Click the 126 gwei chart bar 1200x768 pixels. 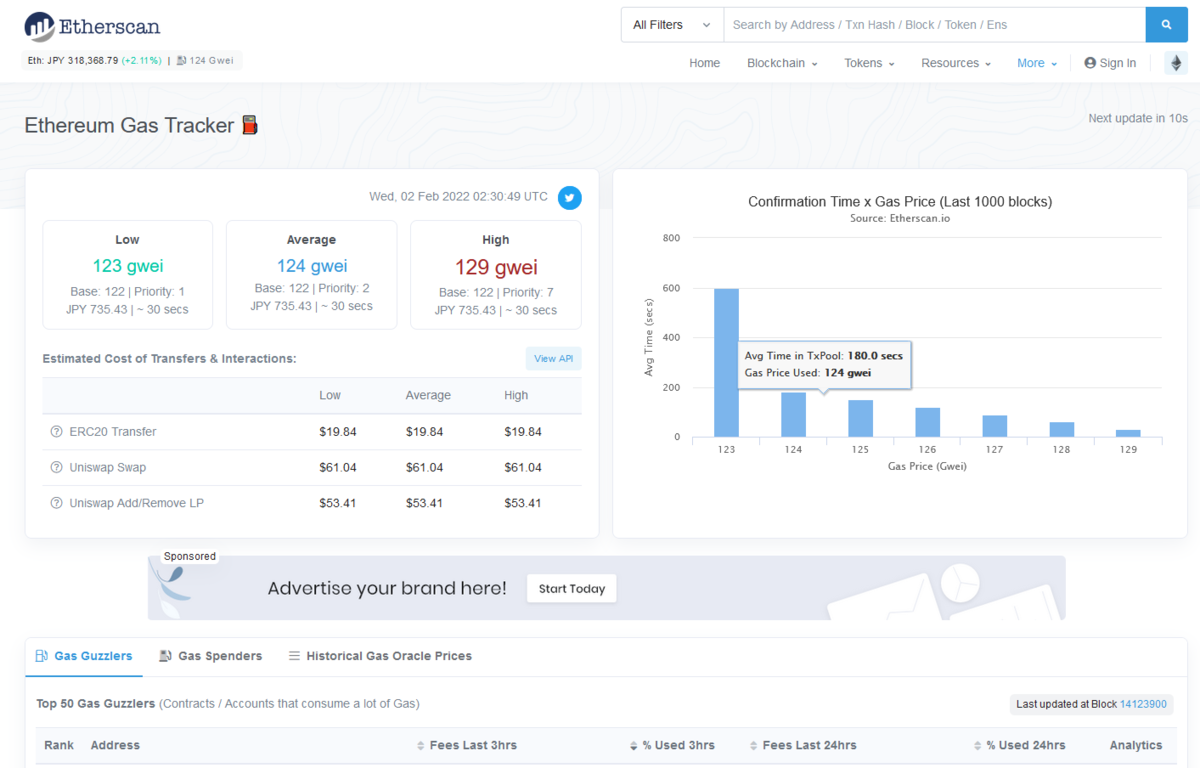tap(927, 422)
